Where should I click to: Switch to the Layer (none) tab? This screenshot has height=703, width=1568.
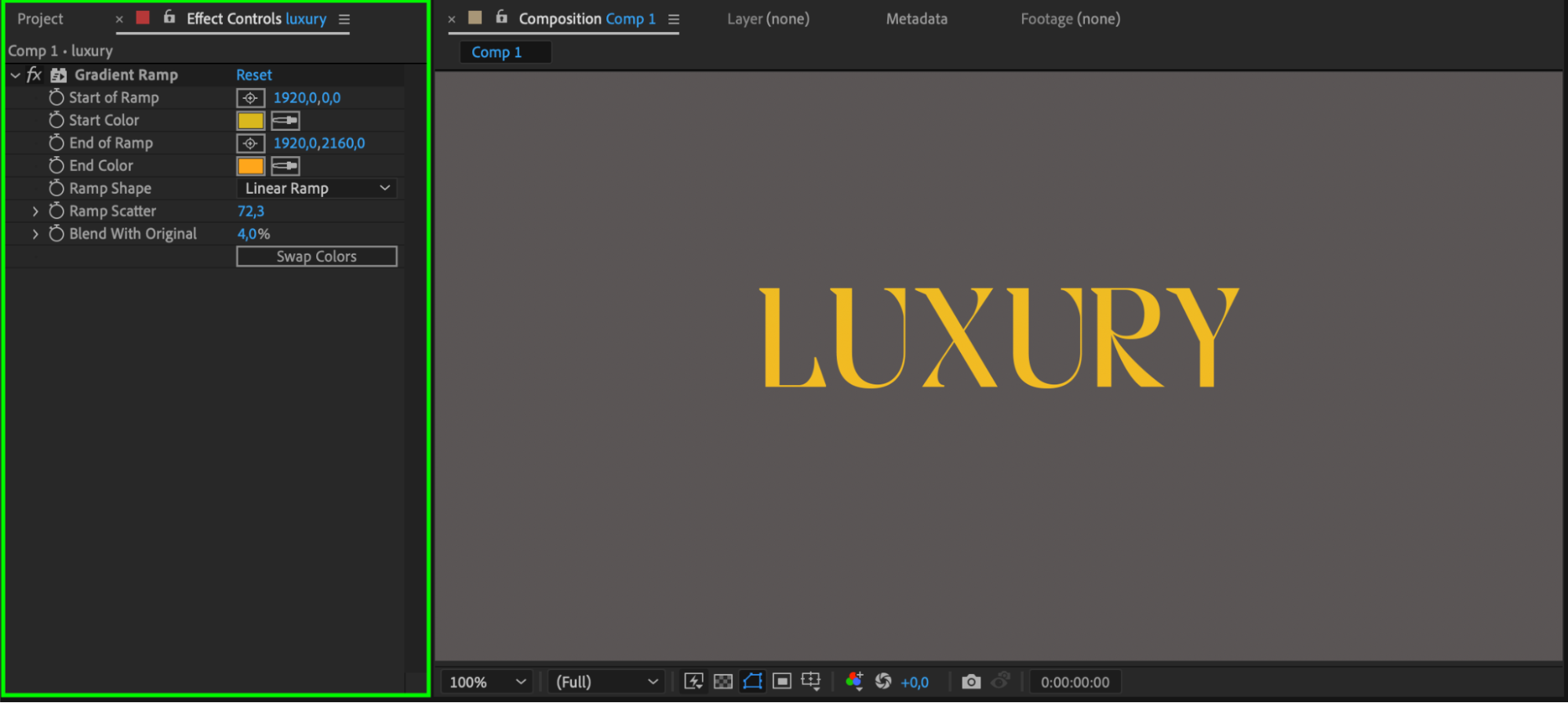point(768,19)
